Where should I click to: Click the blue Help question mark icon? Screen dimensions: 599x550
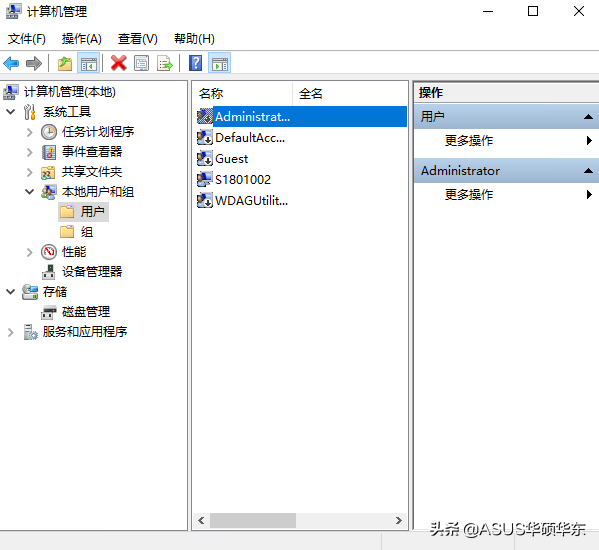pos(196,63)
